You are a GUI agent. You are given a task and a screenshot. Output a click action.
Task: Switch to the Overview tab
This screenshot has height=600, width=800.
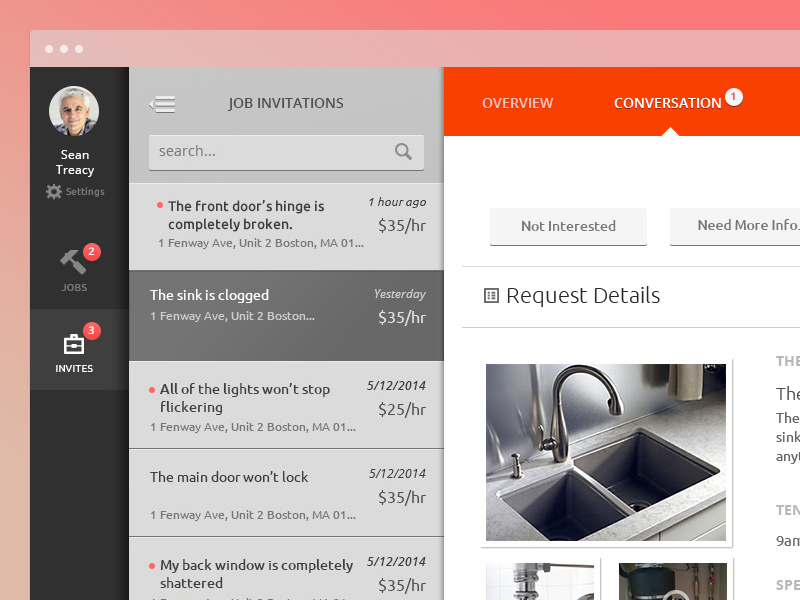(x=518, y=102)
